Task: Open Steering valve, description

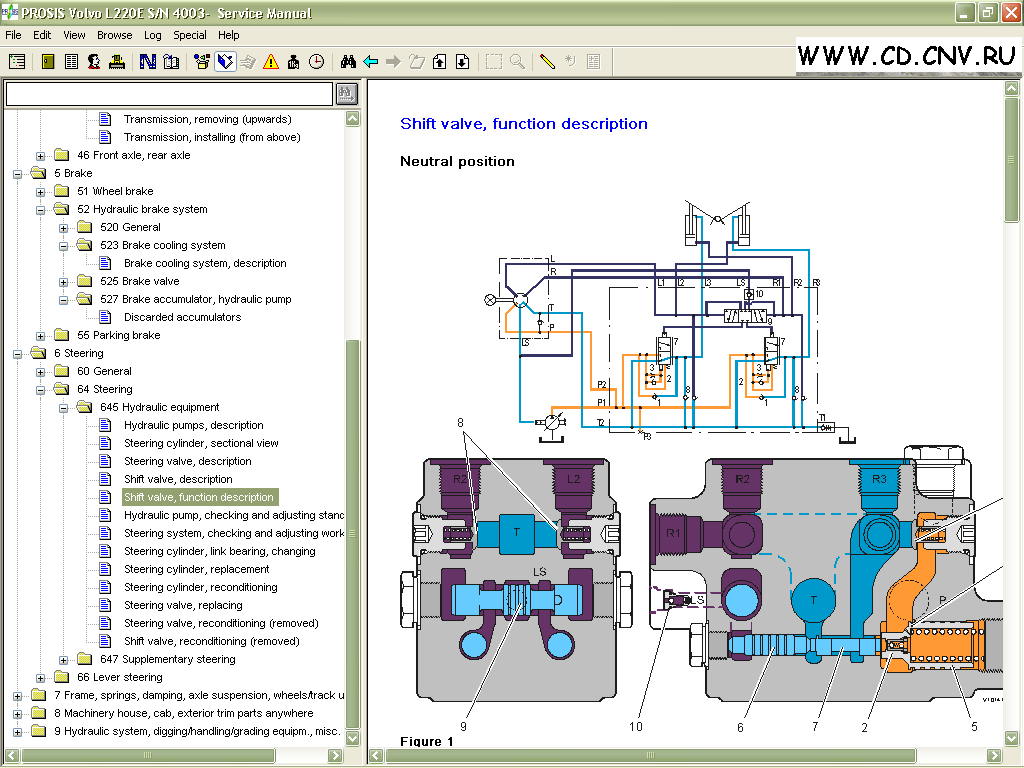Action: click(187, 461)
